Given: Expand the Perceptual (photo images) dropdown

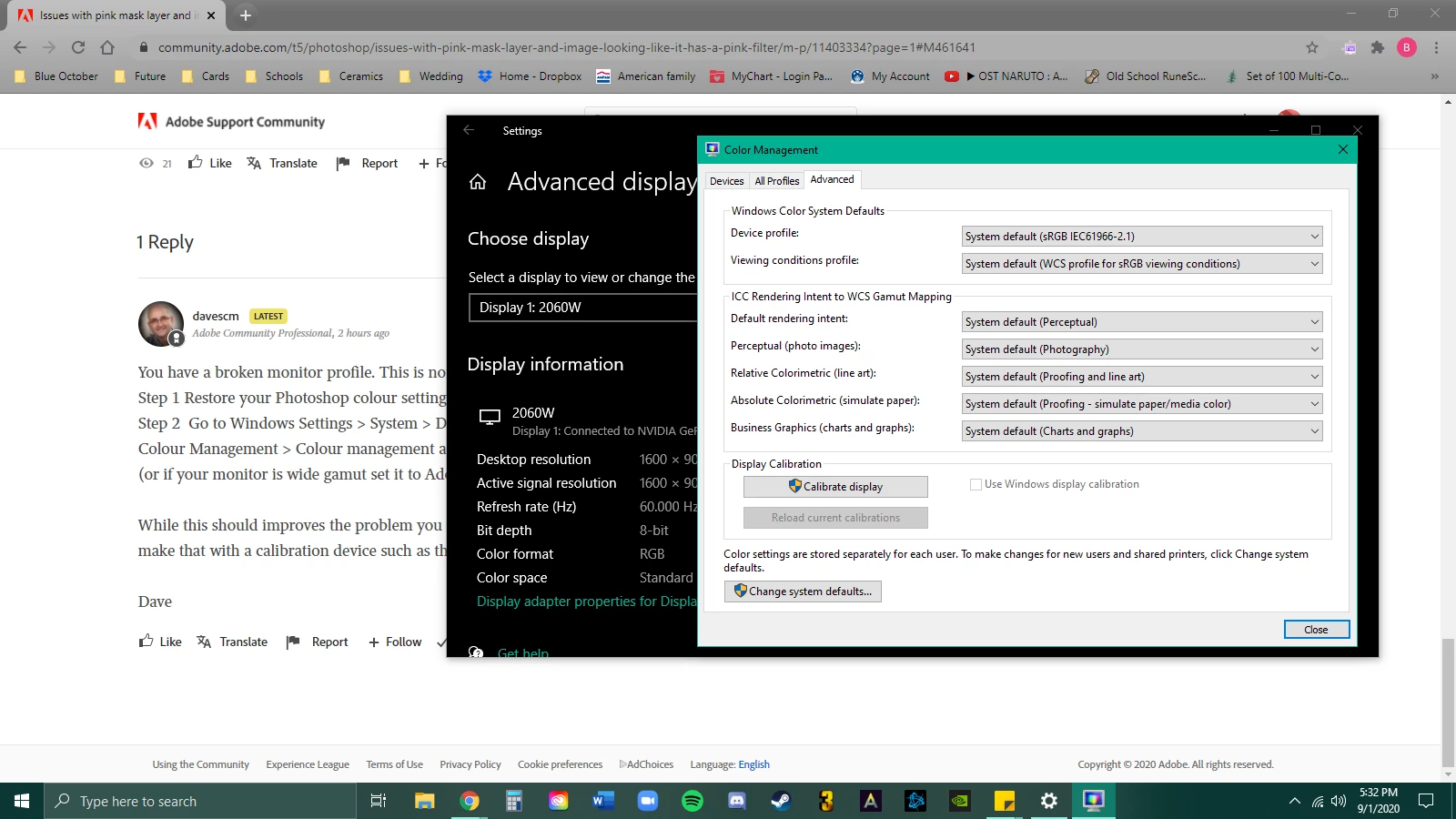Looking at the screenshot, I should pyautogui.click(x=1142, y=349).
